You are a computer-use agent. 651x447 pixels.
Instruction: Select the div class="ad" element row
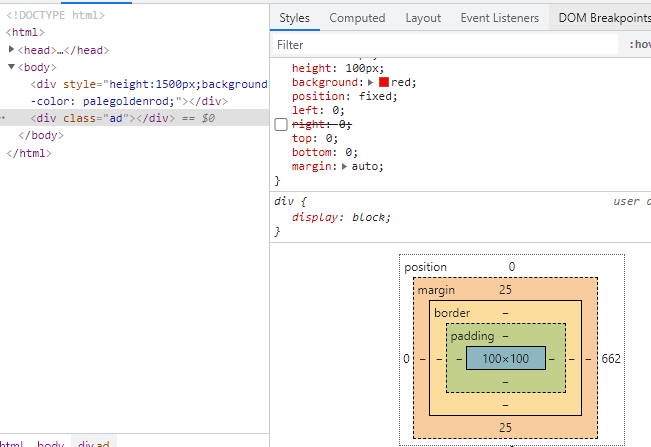click(98, 118)
